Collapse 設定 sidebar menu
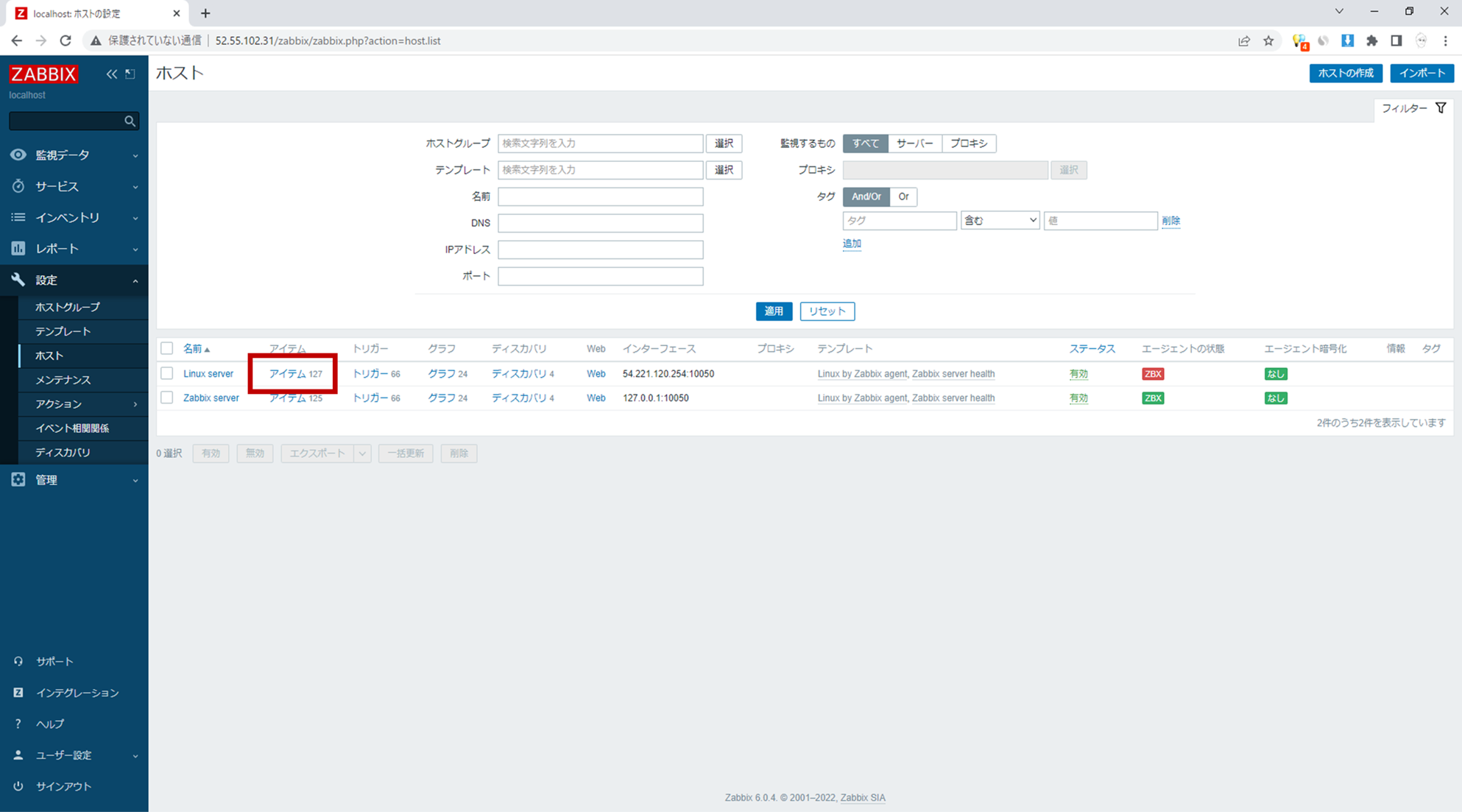Viewport: 1462px width, 812px height. [x=74, y=280]
